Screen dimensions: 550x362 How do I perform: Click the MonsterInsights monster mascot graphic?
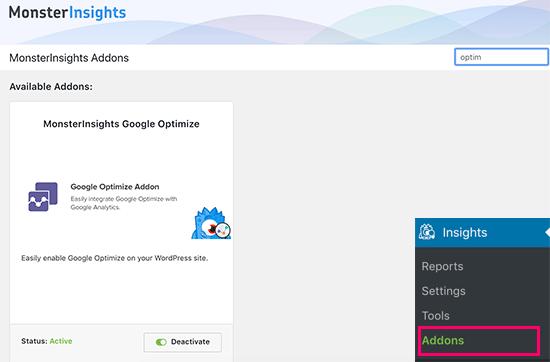coord(211,223)
